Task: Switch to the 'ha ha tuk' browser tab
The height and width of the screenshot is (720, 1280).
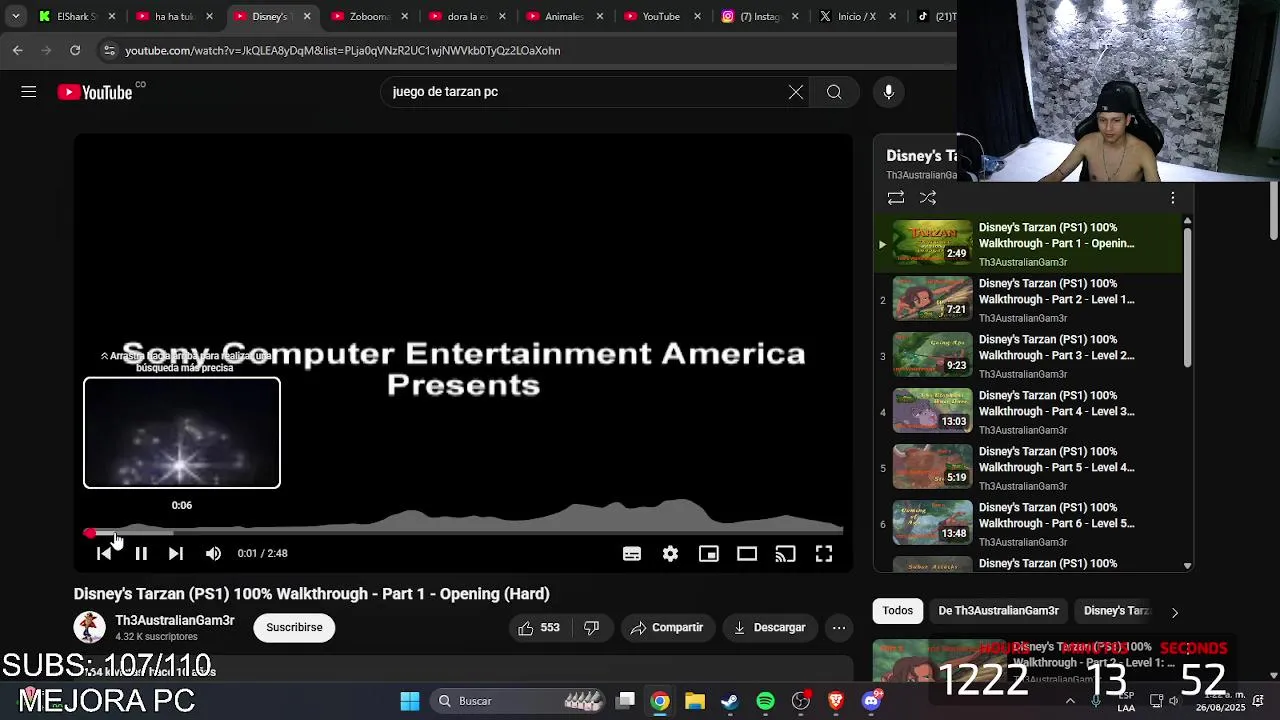Action: (x=174, y=16)
